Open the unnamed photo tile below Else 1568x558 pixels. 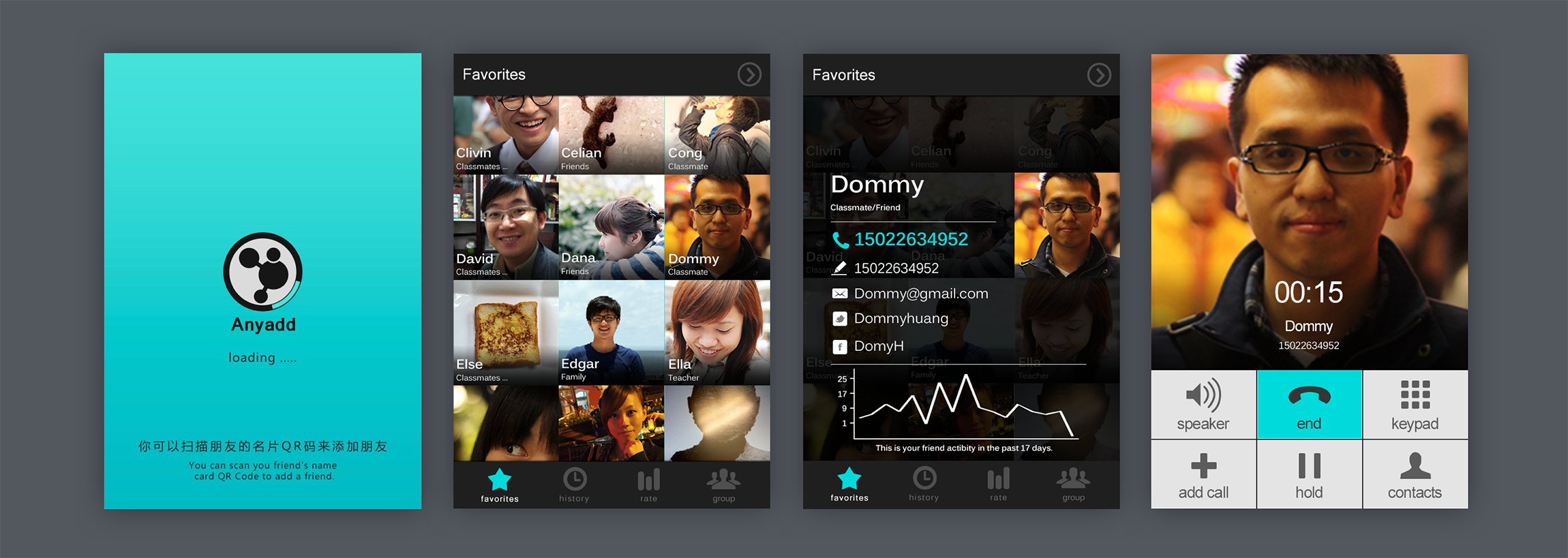[506, 423]
